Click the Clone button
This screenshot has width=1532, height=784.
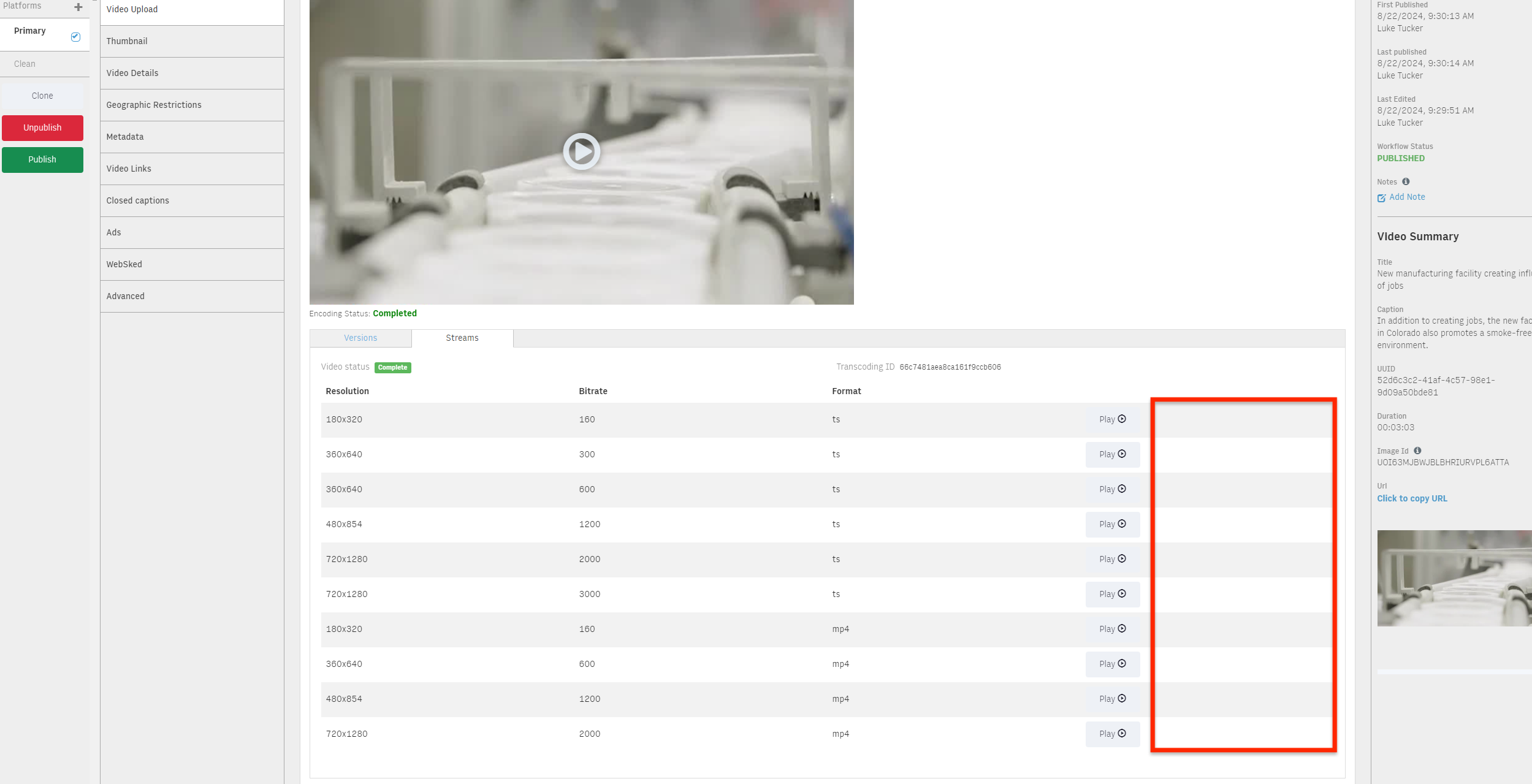click(42, 96)
